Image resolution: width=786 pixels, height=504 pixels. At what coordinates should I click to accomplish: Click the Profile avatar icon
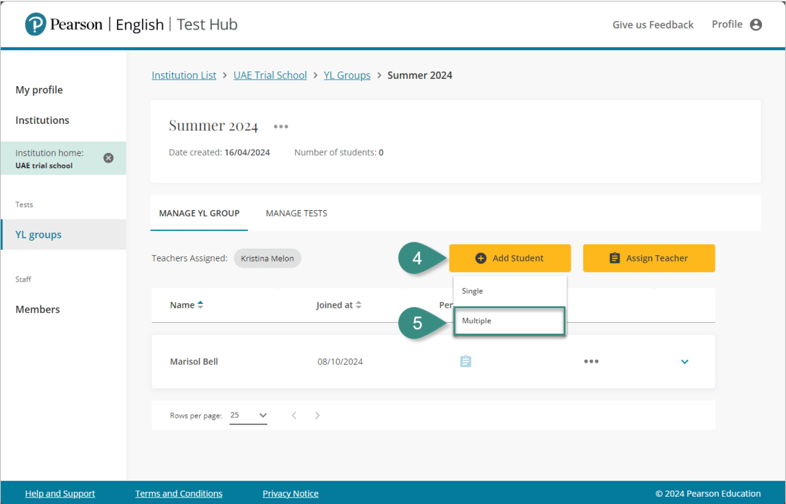click(x=756, y=25)
